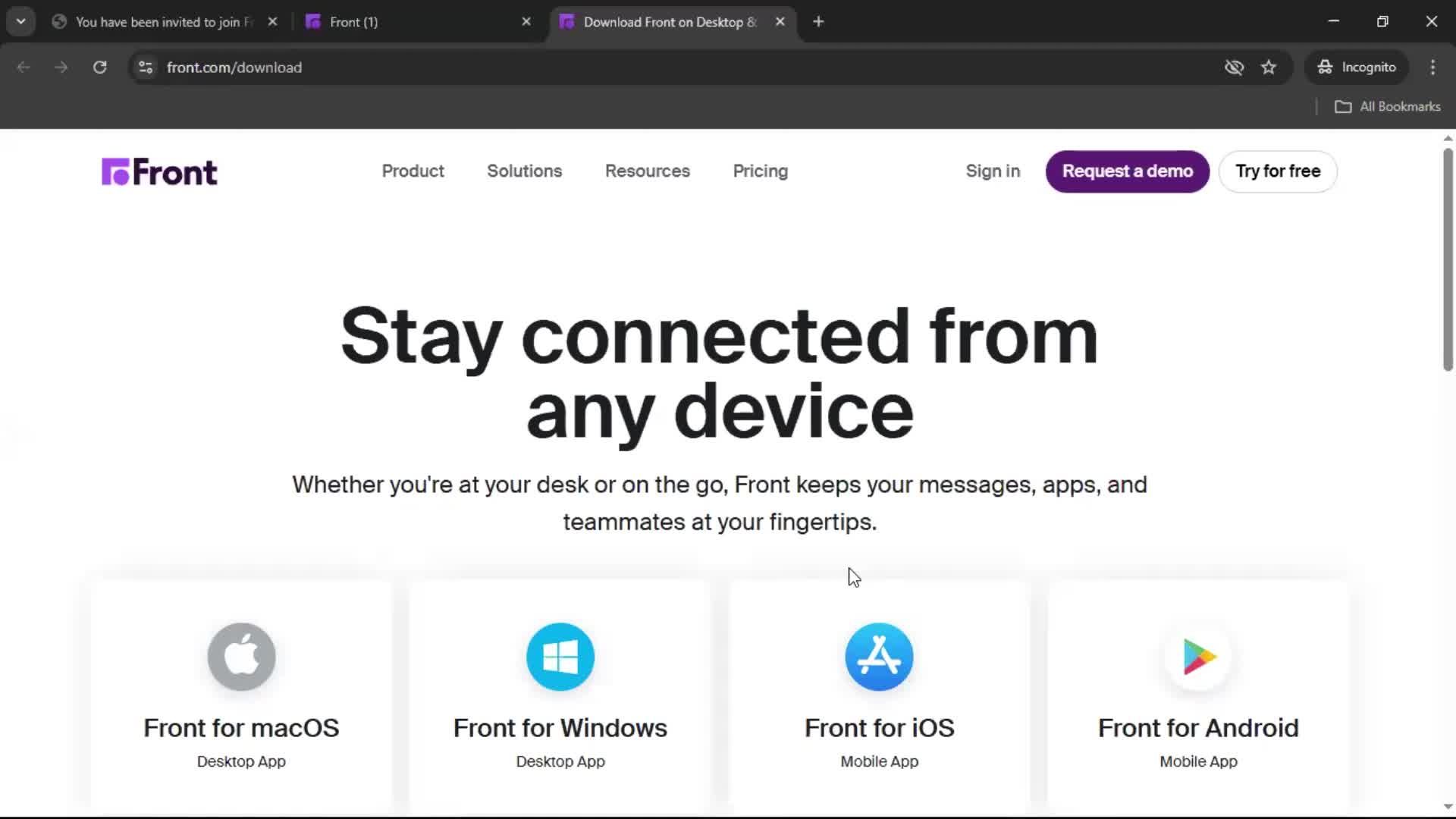Click the Try for free link
The image size is (1456, 819).
pyautogui.click(x=1277, y=171)
